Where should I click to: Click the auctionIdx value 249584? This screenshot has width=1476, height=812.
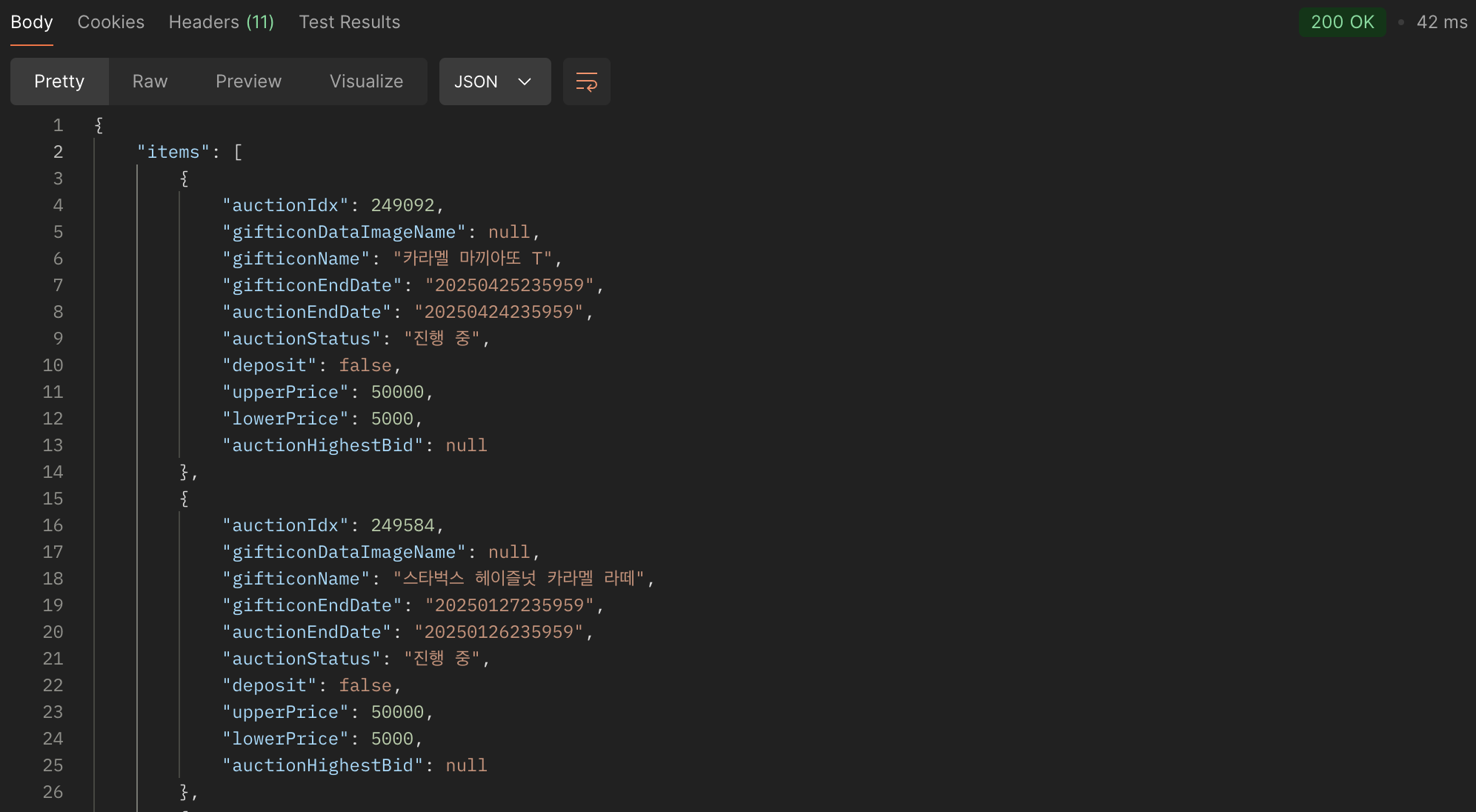[x=402, y=525]
